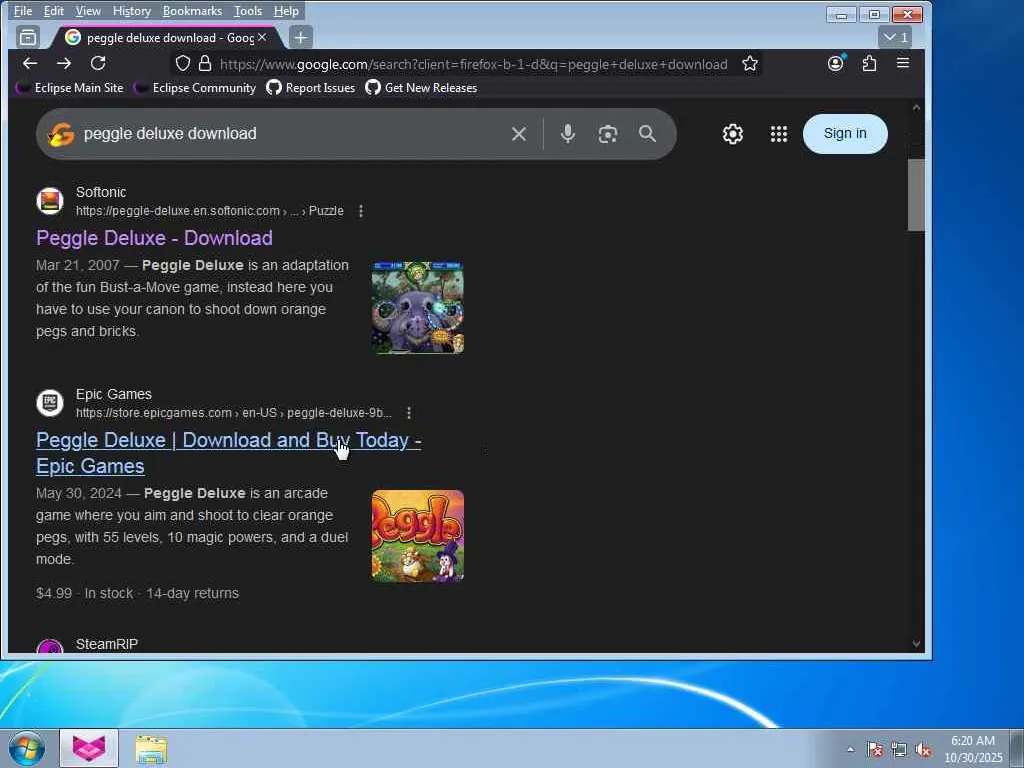Open the Help menu
Screen dimensions: 1024x768
point(286,11)
